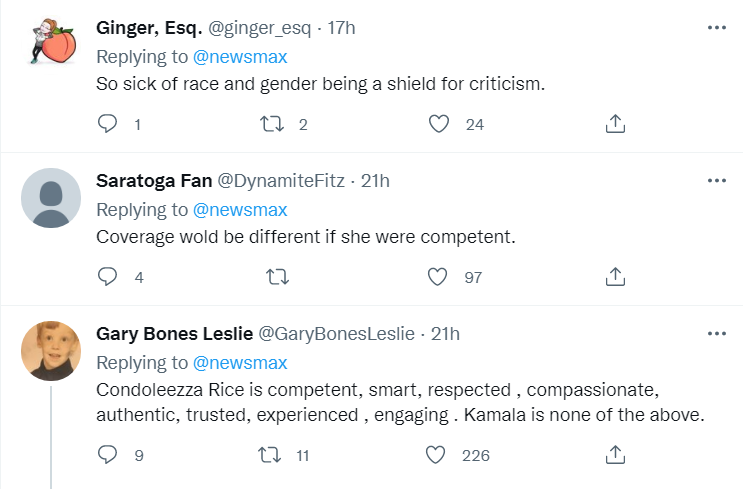The height and width of the screenshot is (489, 743).
Task: Retweet Gary Bones Leslie's tweet
Action: [271, 455]
